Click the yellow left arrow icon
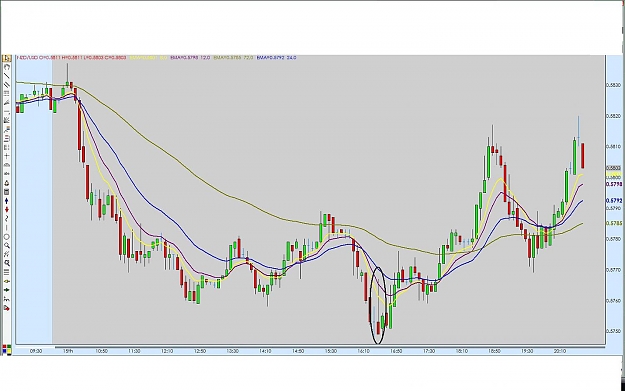This screenshot has height=391, width=625. point(6,281)
